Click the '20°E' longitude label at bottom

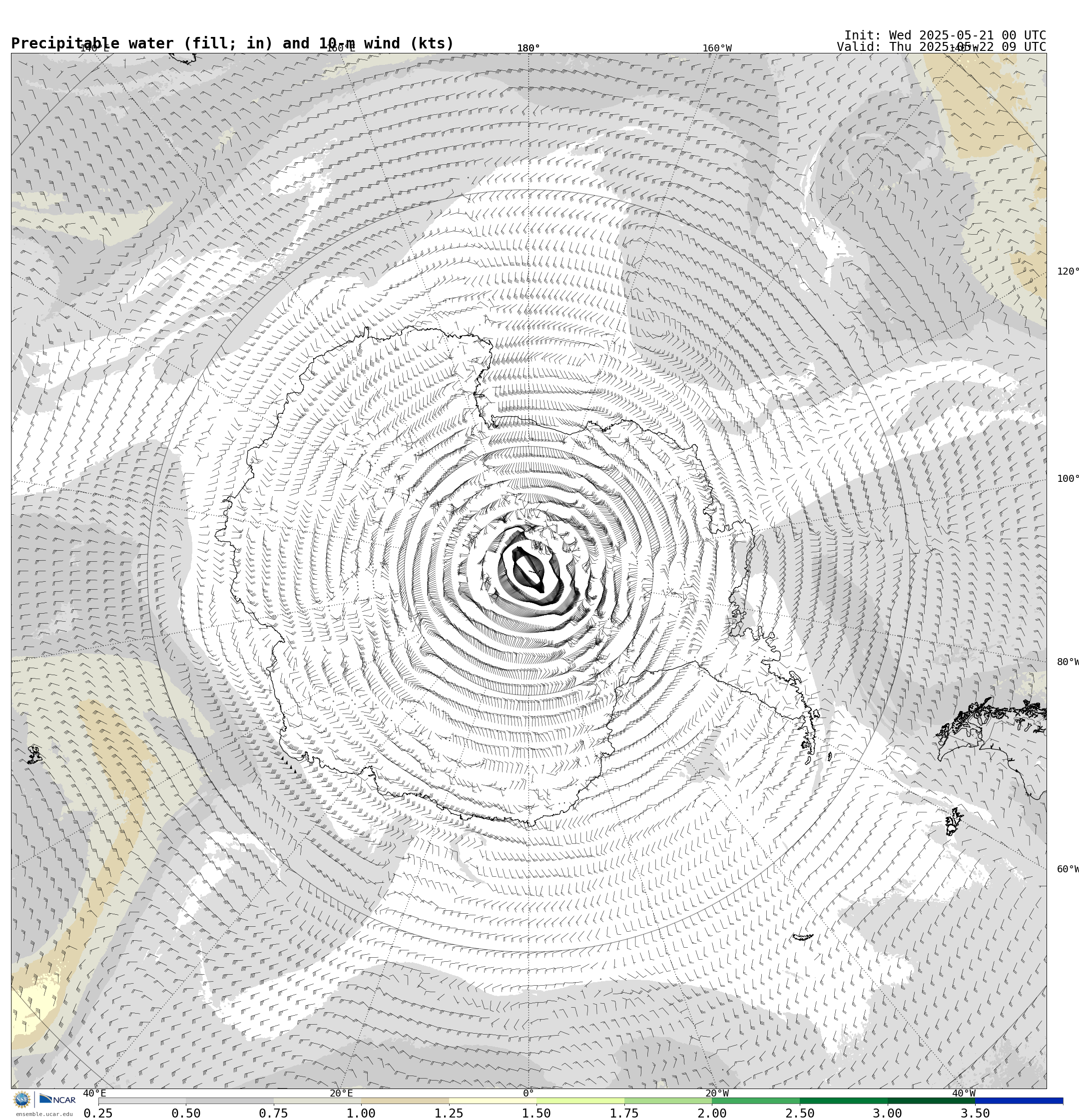[341, 1094]
